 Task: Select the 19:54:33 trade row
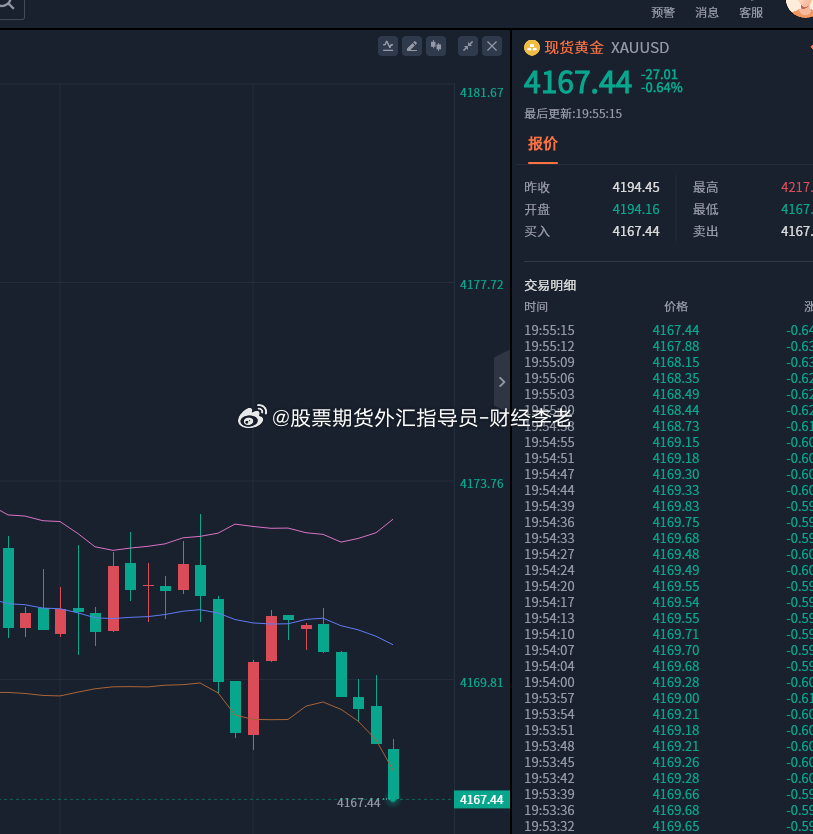668,538
